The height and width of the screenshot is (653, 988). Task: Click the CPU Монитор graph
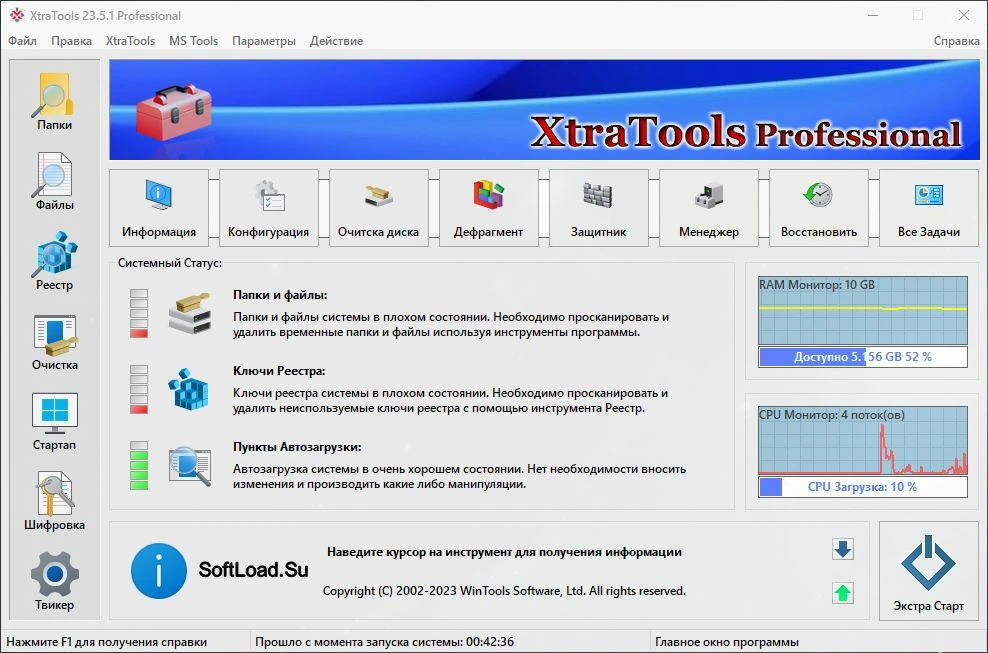click(863, 441)
